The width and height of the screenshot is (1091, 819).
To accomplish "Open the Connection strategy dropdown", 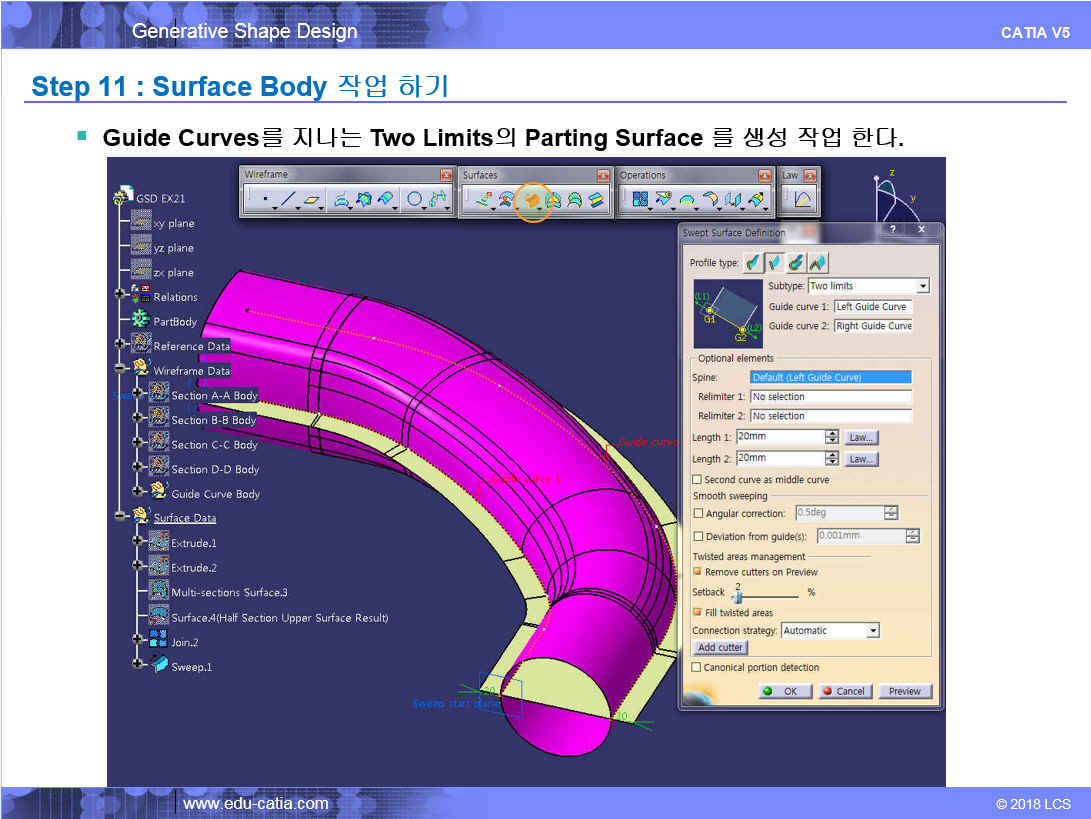I will pos(873,631).
